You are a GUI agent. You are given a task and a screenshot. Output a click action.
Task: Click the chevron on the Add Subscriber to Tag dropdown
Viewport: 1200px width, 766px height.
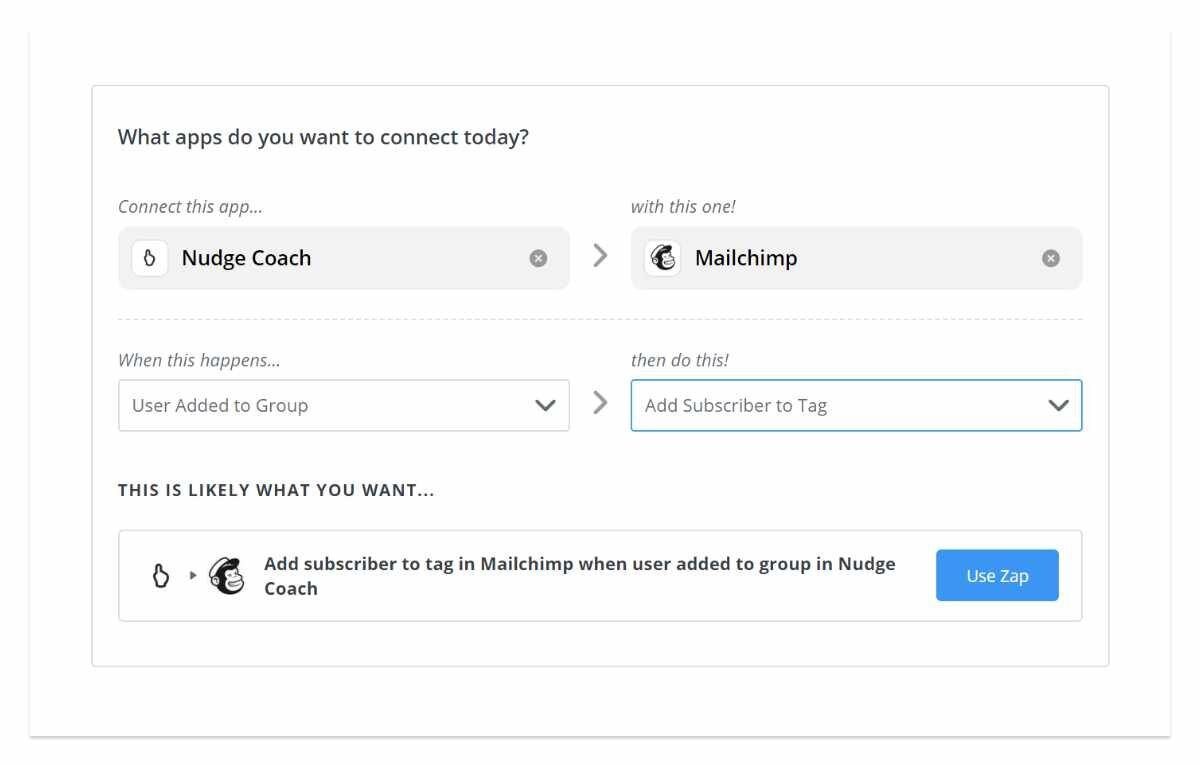pos(1058,405)
